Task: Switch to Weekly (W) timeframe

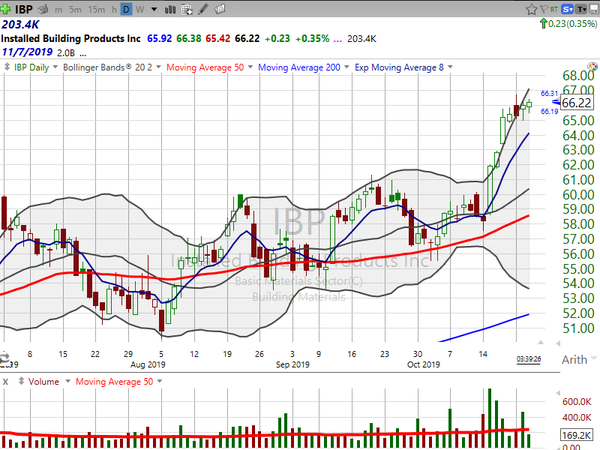Action: (x=140, y=10)
